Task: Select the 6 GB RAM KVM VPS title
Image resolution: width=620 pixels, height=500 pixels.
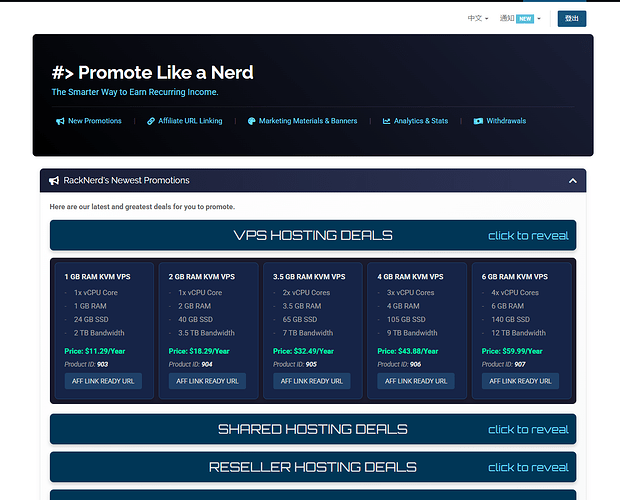Action: (x=515, y=277)
